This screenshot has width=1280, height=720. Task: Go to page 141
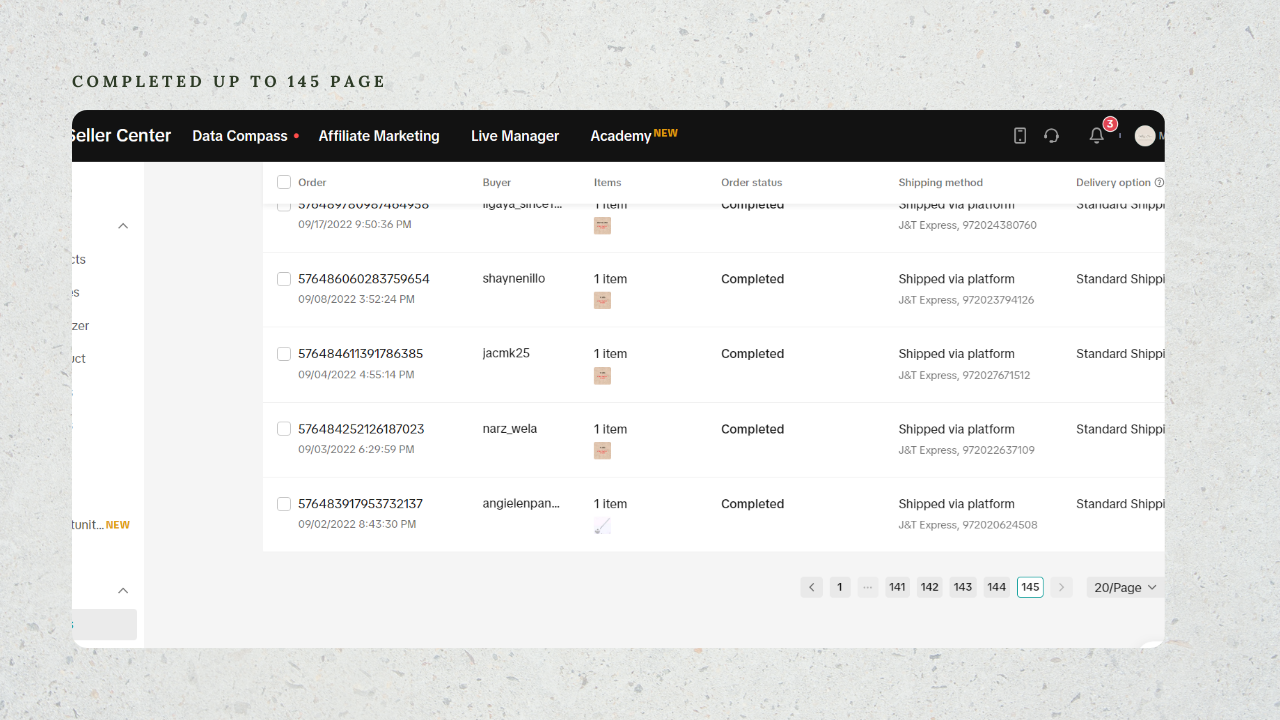(897, 587)
